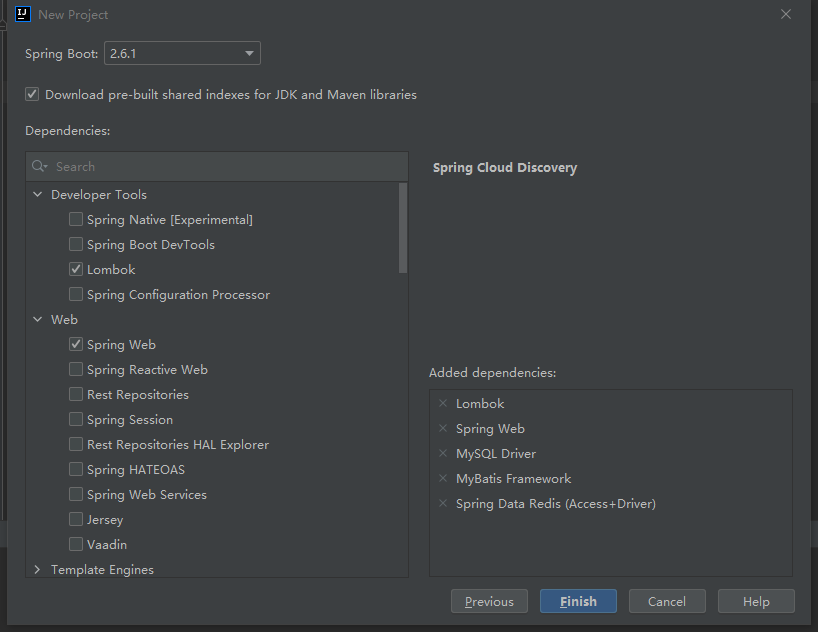Remove Spring Data Redis from added dependencies
The image size is (818, 632).
click(x=443, y=504)
